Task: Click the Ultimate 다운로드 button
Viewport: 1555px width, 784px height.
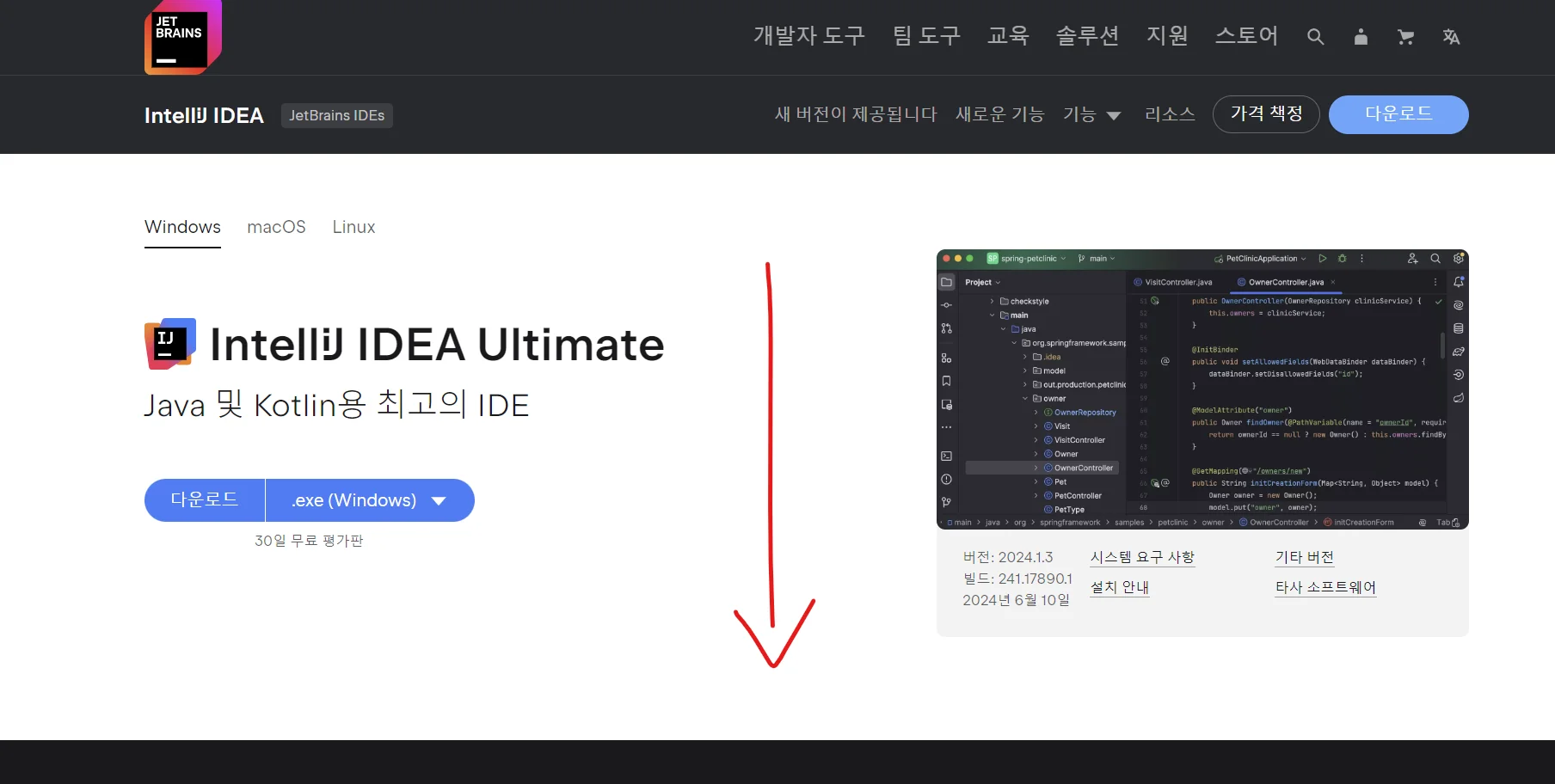Action: pos(205,500)
